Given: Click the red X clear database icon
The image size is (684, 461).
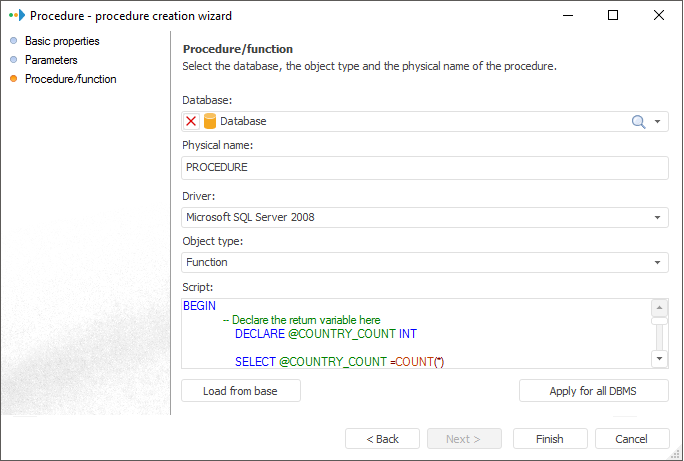Looking at the screenshot, I should click(192, 121).
